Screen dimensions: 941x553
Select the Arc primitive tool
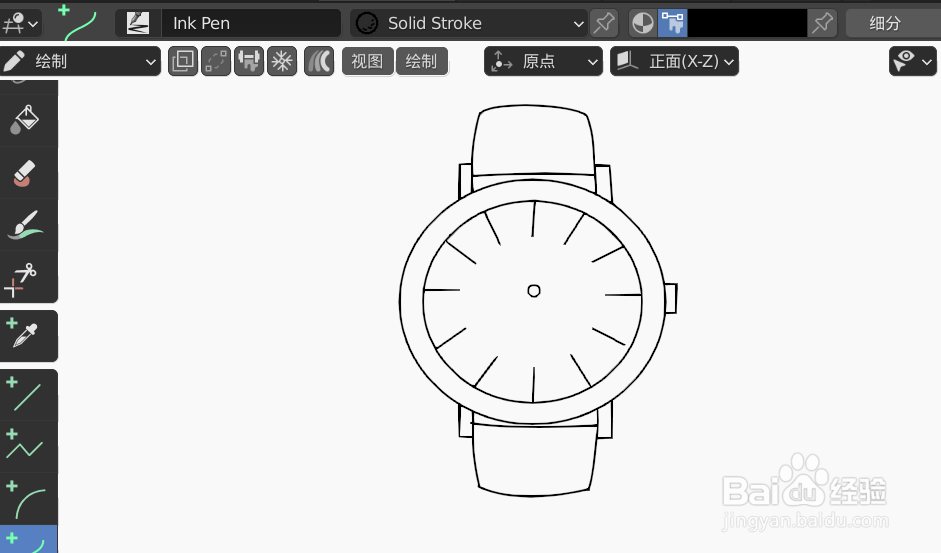click(25, 499)
